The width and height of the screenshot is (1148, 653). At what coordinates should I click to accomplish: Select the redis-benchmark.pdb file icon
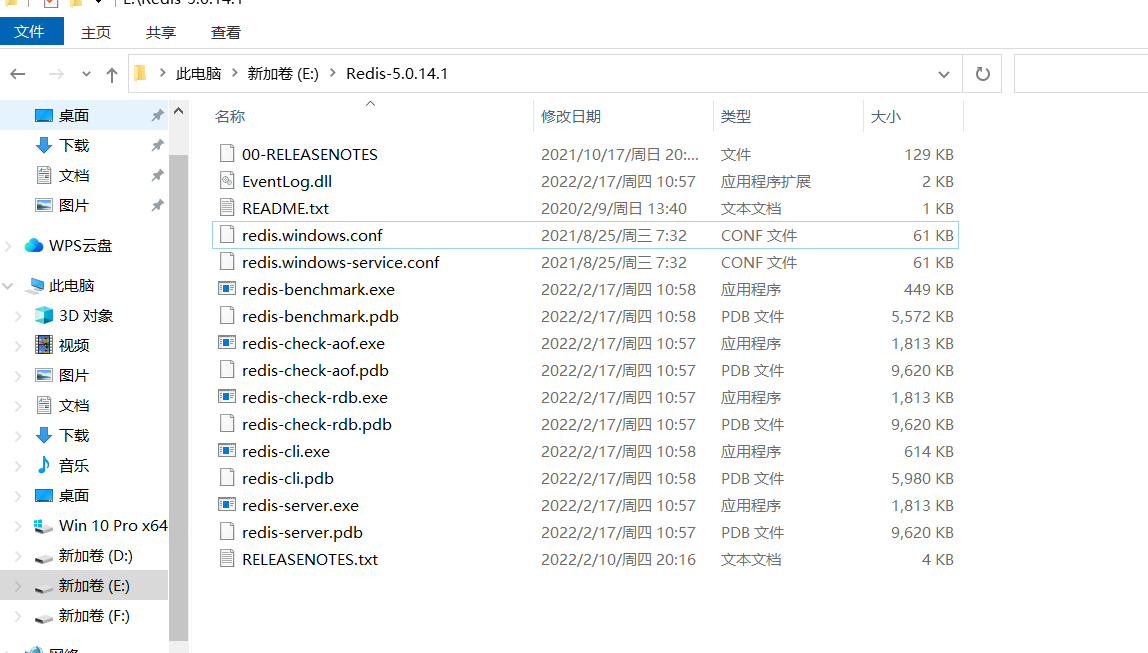(x=227, y=316)
